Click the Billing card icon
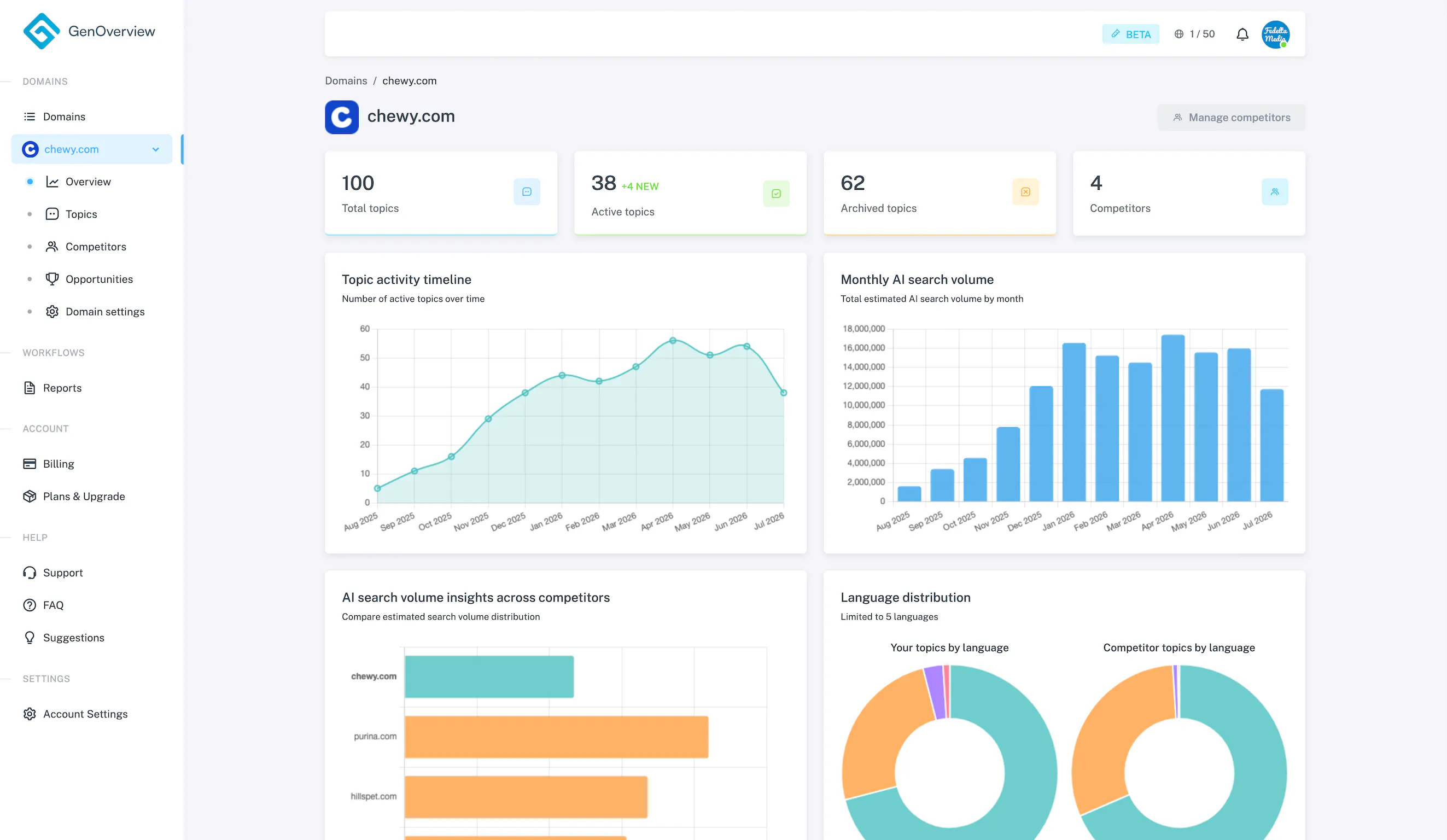The height and width of the screenshot is (840, 1447). [30, 464]
